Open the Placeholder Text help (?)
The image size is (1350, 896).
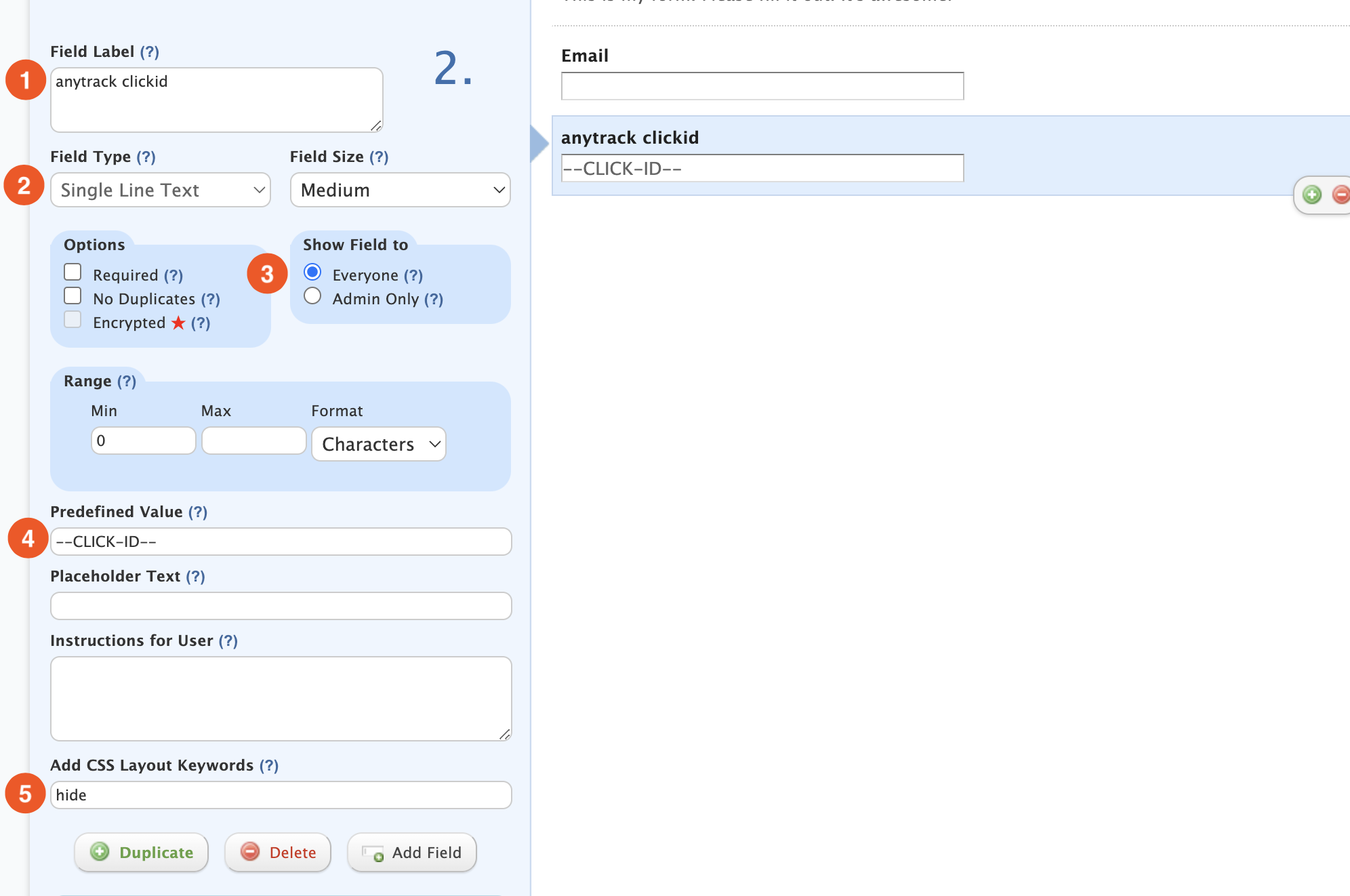[x=196, y=576]
